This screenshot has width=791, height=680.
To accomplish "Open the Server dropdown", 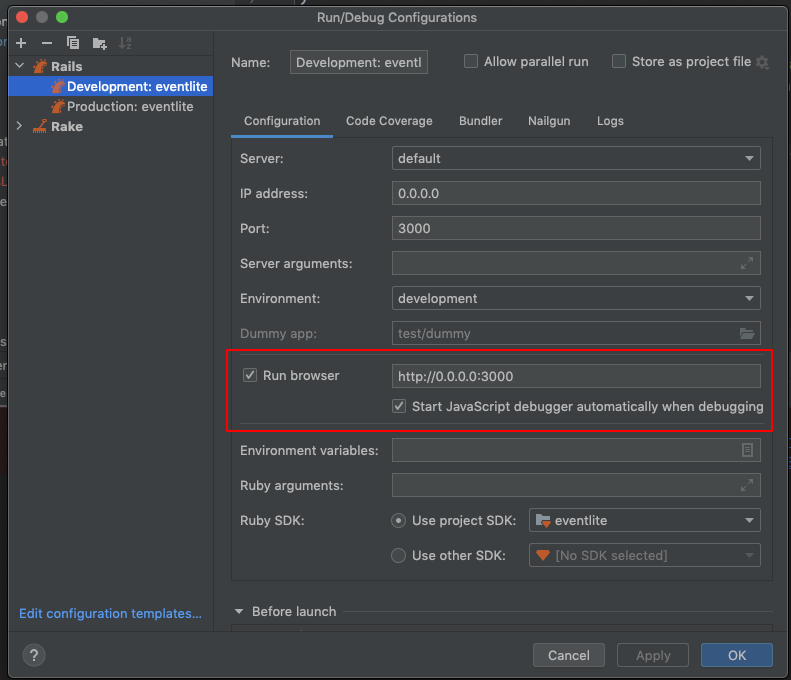I will (x=576, y=158).
